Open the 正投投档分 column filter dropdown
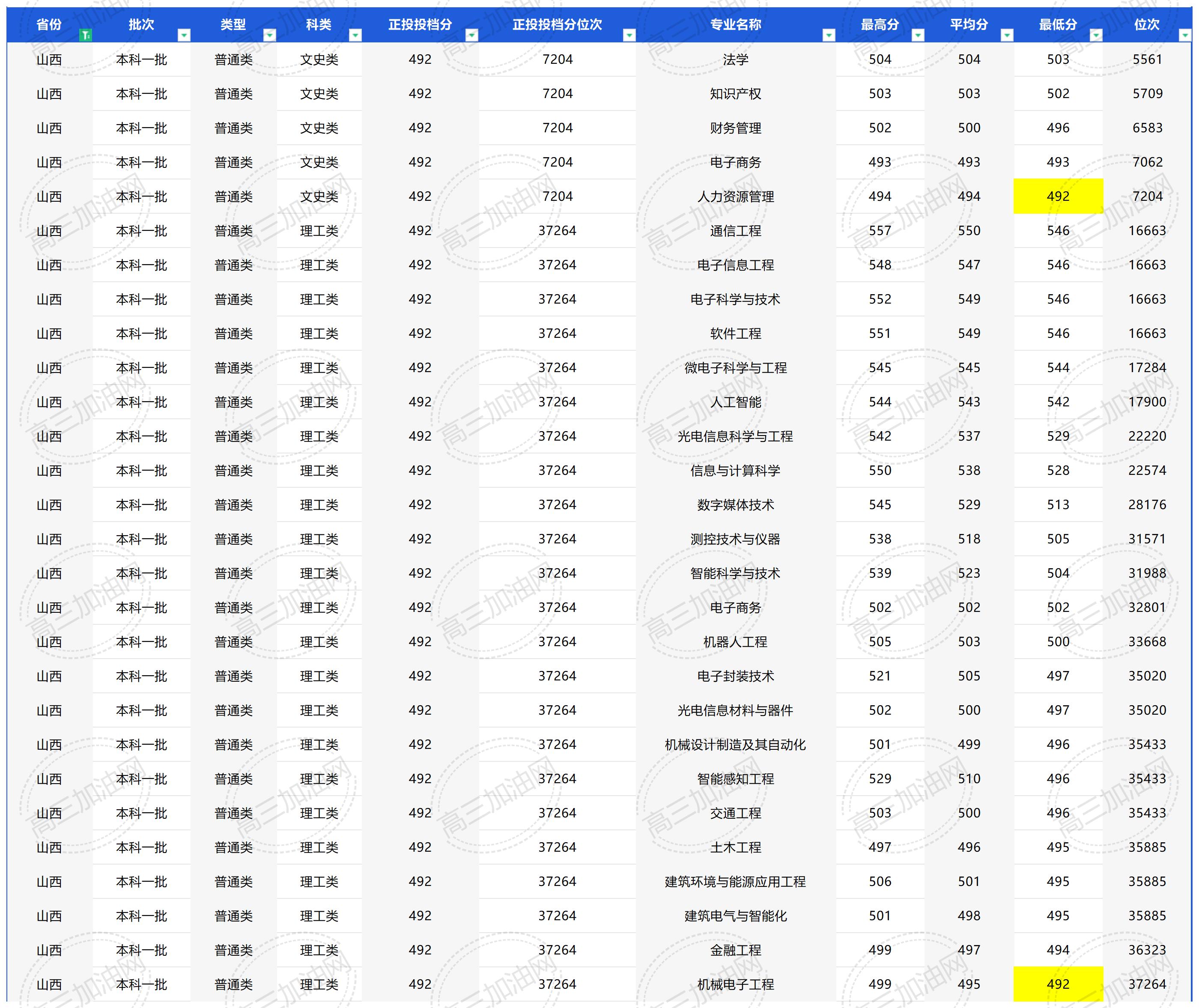This screenshot has height=1008, width=1199. coord(472,36)
